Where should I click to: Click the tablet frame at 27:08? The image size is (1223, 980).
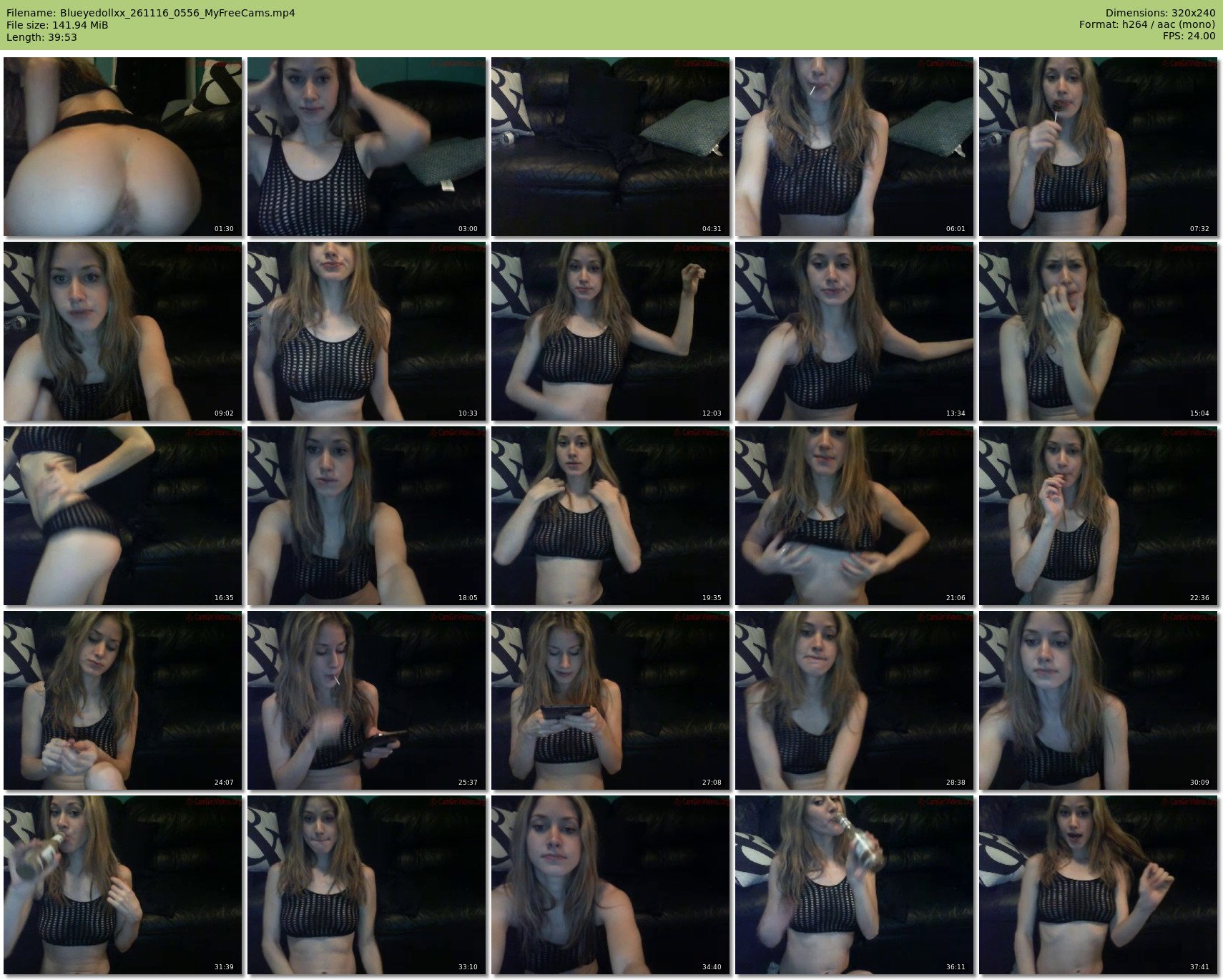[610, 700]
